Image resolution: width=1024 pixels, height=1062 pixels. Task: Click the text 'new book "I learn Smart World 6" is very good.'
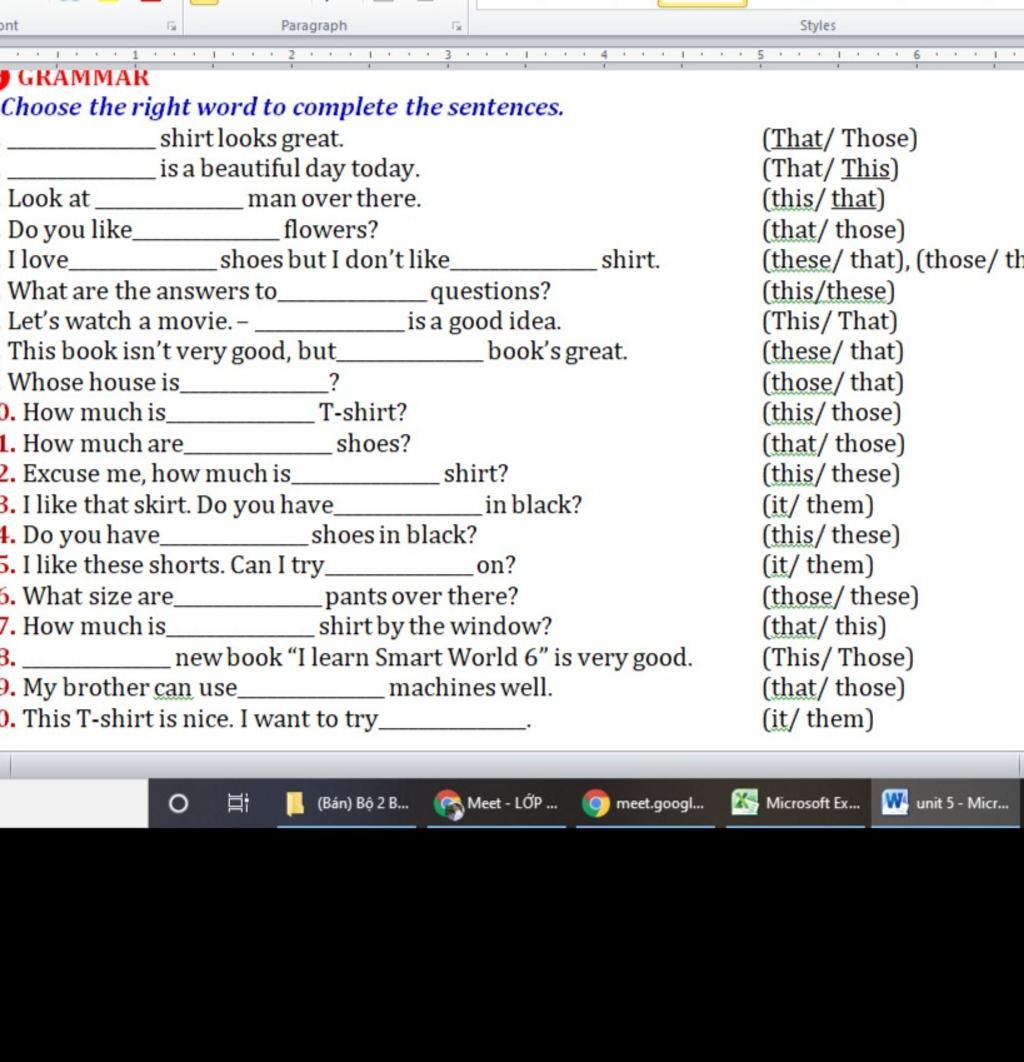coord(433,658)
